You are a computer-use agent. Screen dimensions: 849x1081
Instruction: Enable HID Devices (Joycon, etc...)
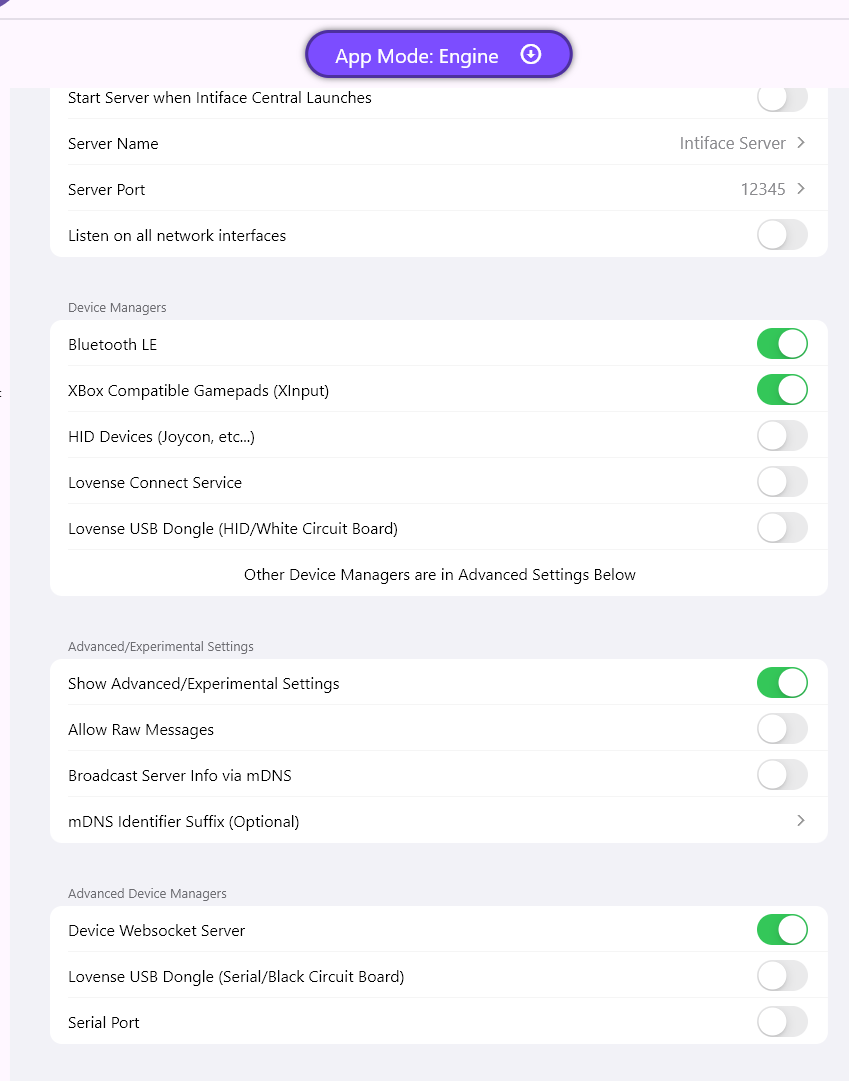(x=782, y=436)
